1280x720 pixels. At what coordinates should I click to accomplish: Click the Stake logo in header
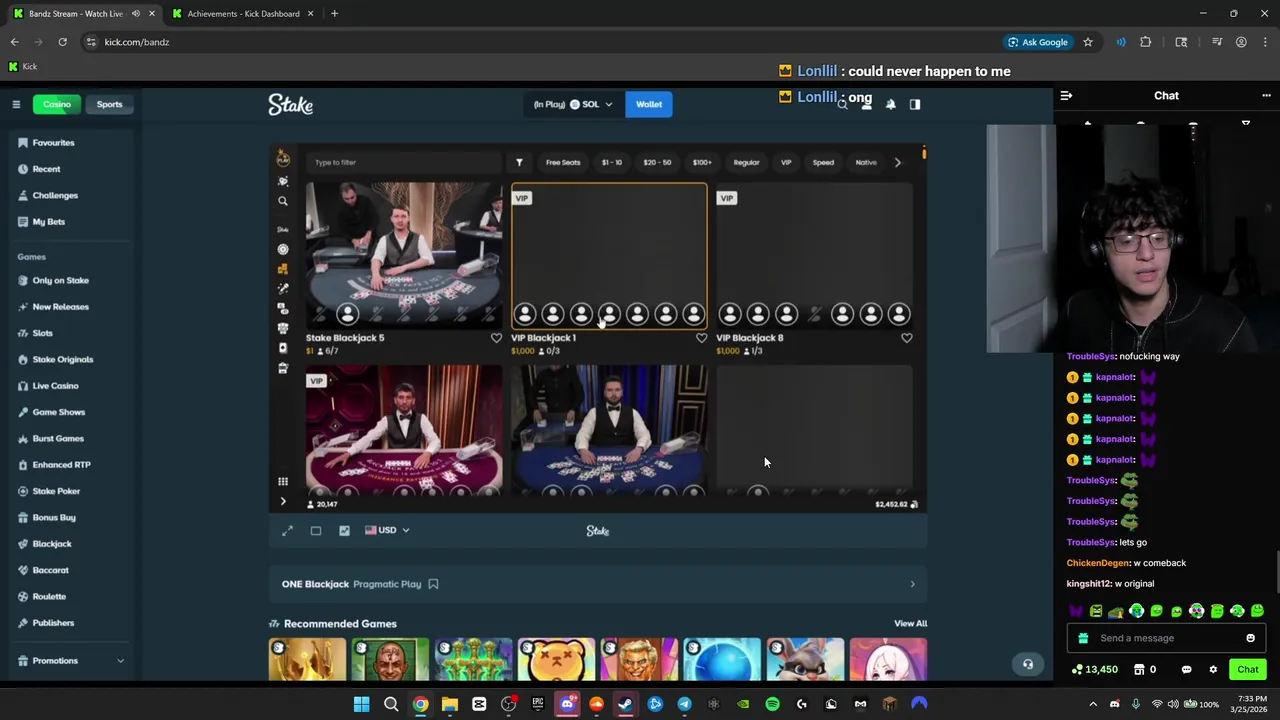[290, 104]
